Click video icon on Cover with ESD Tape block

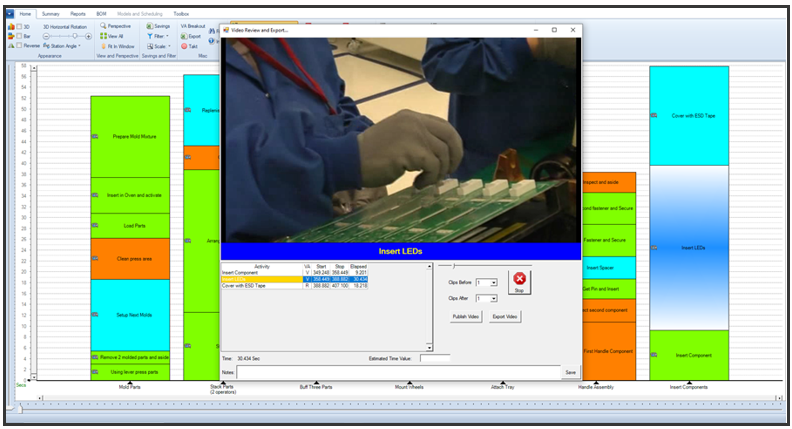tap(654, 115)
